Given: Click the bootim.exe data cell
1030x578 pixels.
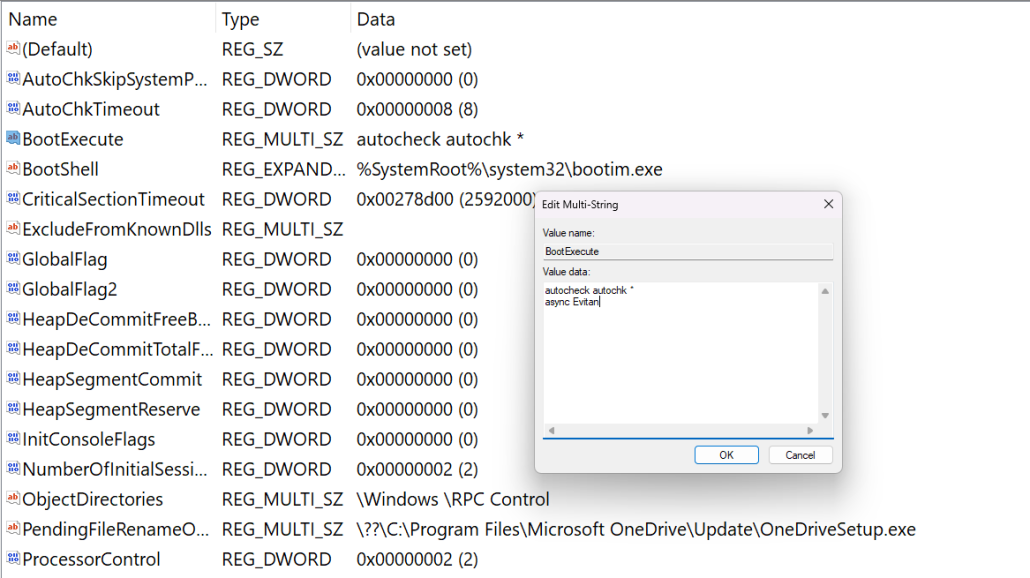Looking at the screenshot, I should pos(509,169).
